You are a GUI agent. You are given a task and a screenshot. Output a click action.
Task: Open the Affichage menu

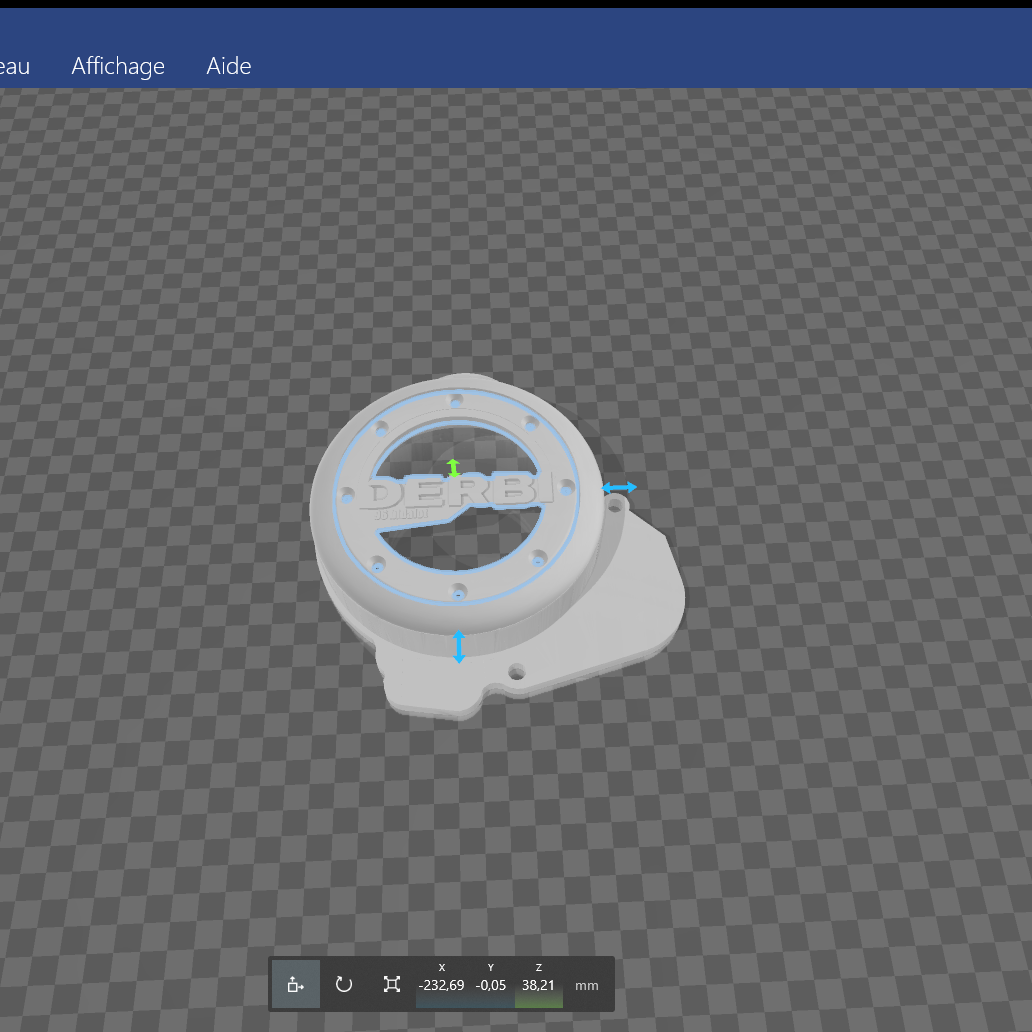pos(118,66)
